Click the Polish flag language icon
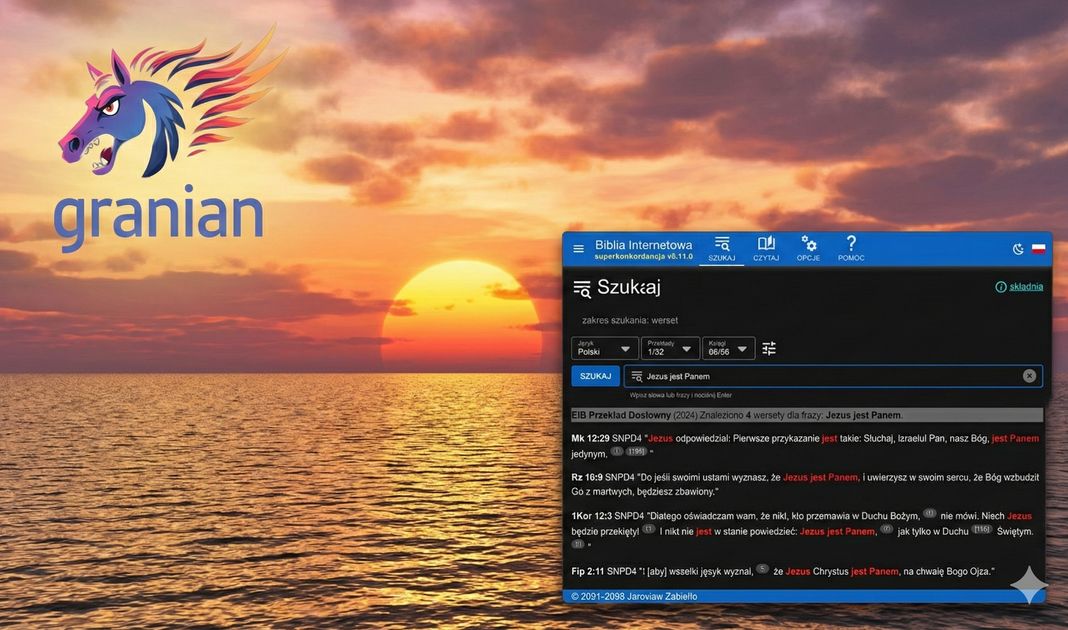Screen dimensions: 1068x630 click(x=1038, y=249)
